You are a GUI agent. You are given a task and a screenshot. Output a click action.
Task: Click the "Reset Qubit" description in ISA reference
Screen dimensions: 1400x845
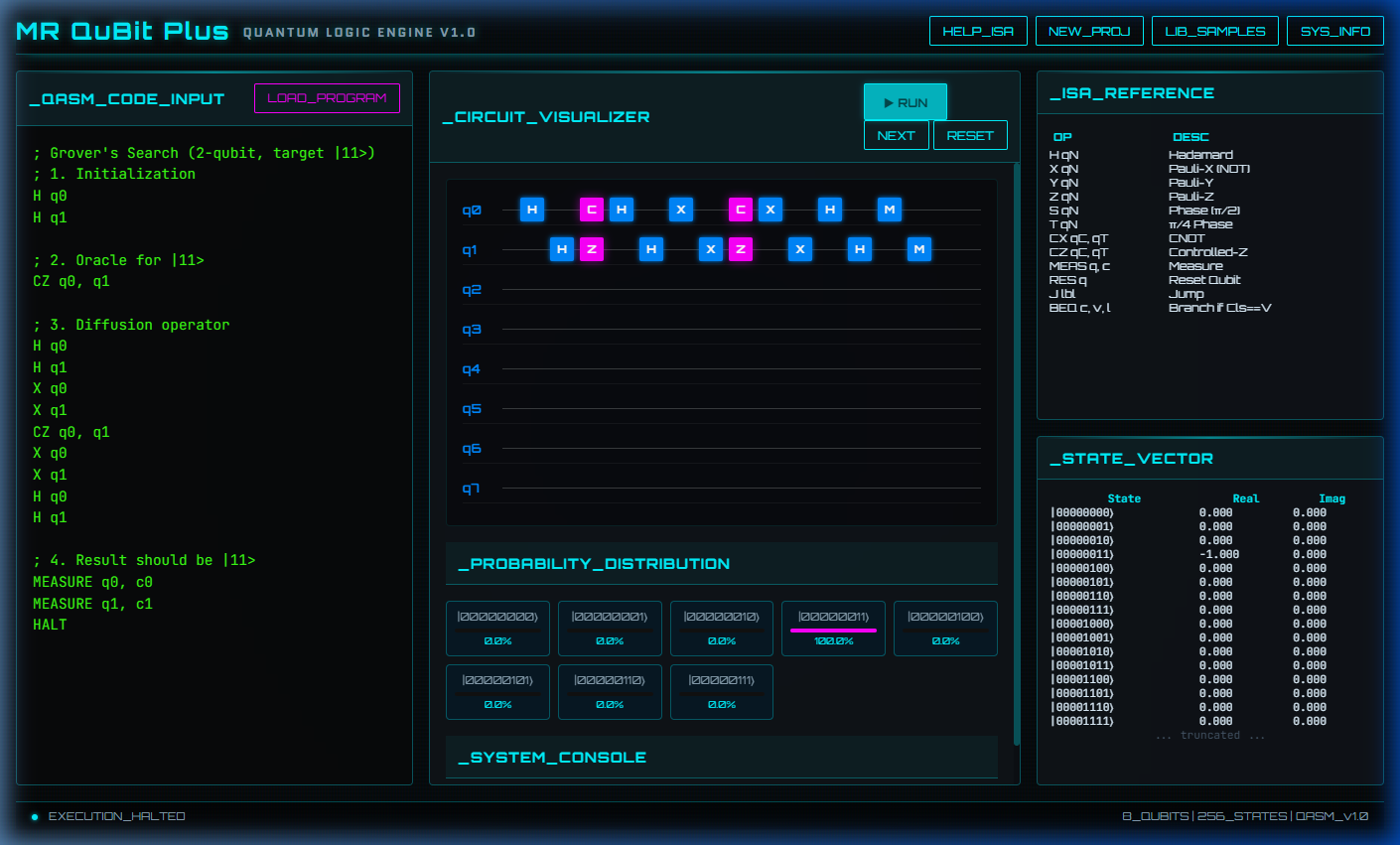pyautogui.click(x=1204, y=280)
